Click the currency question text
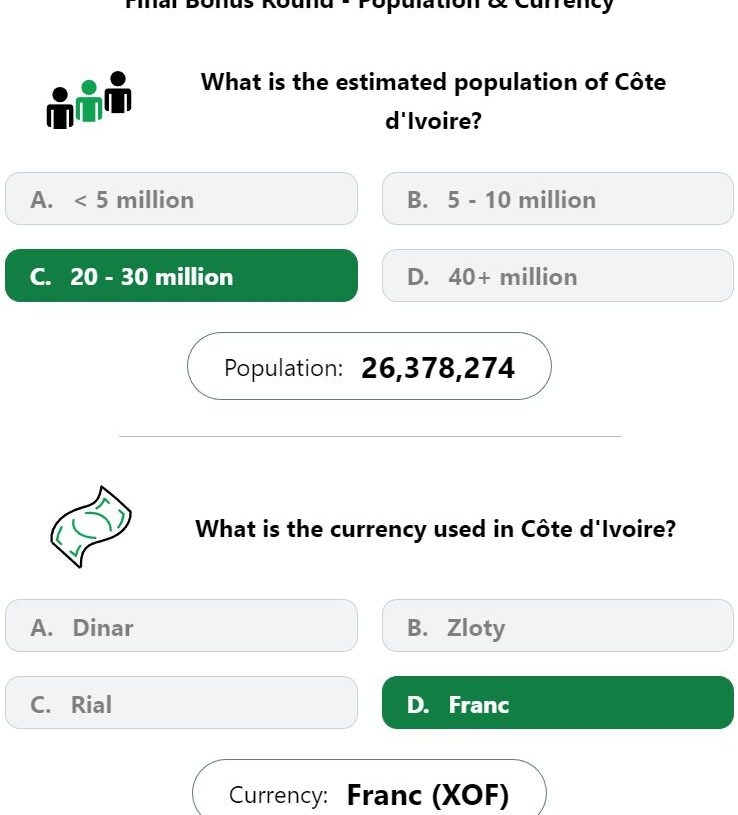This screenshot has width=738, height=815. (436, 529)
